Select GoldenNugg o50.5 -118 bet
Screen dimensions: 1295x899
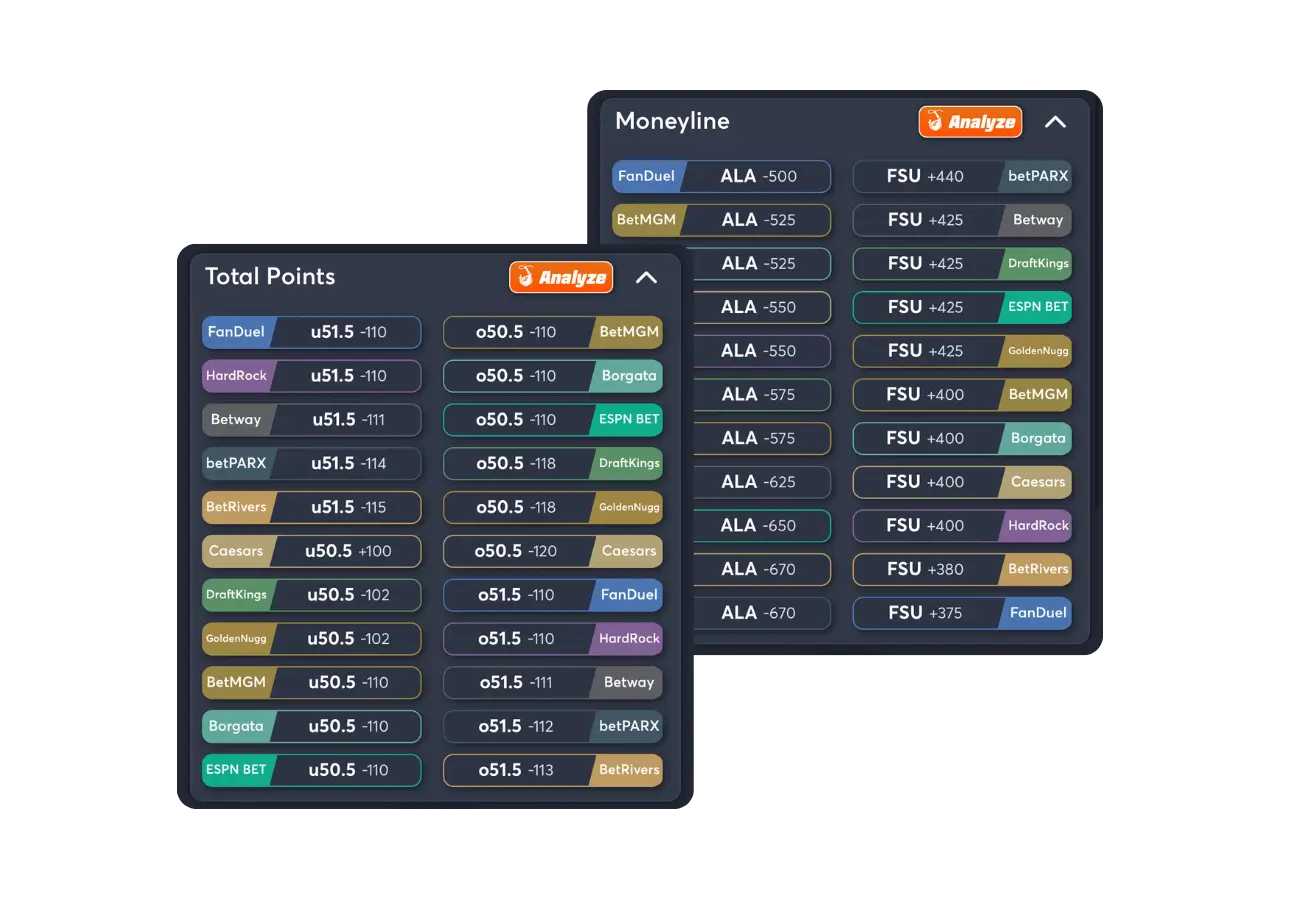point(553,507)
